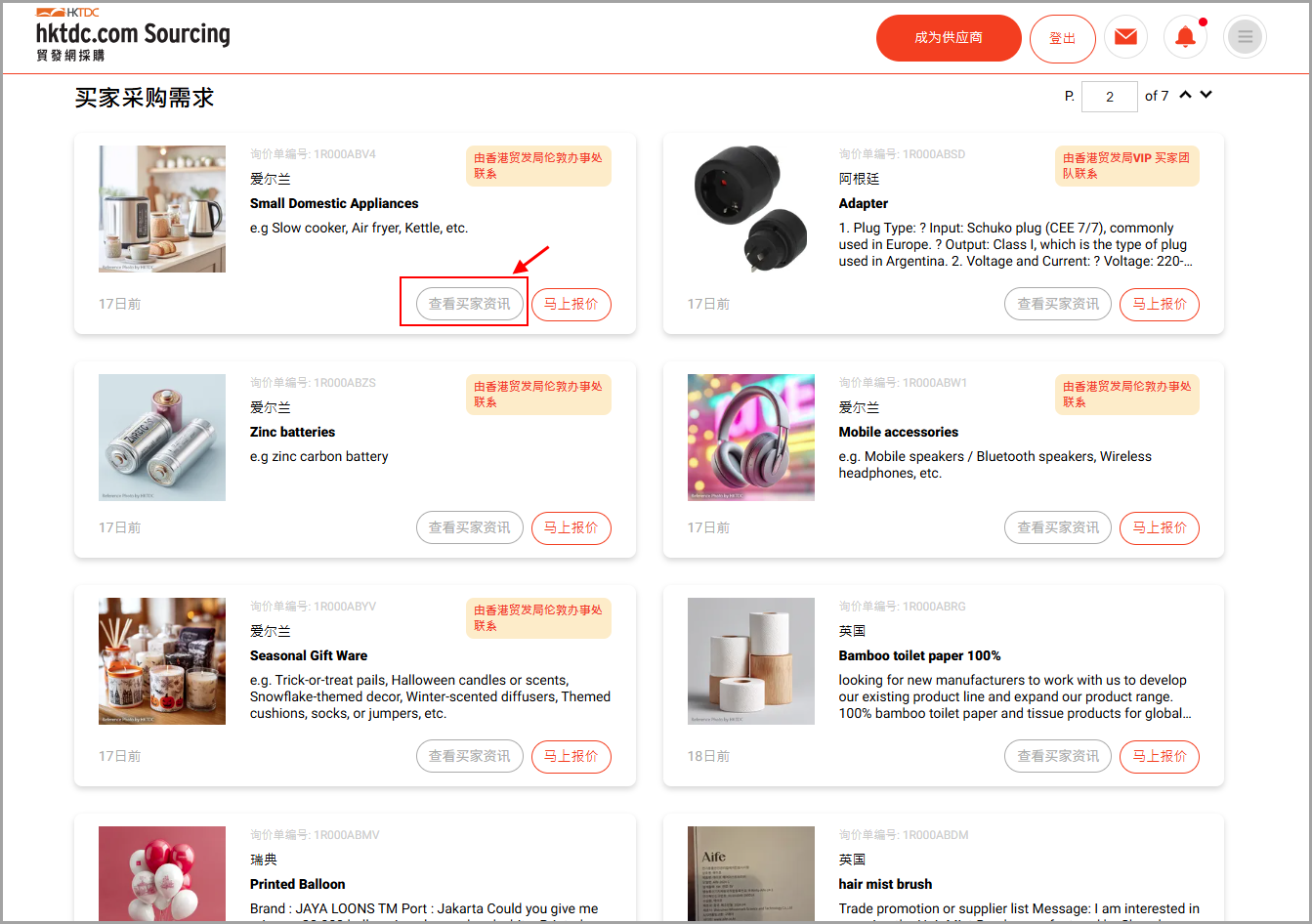Open the Printed Balloon listing title
This screenshot has width=1312, height=924.
click(298, 884)
